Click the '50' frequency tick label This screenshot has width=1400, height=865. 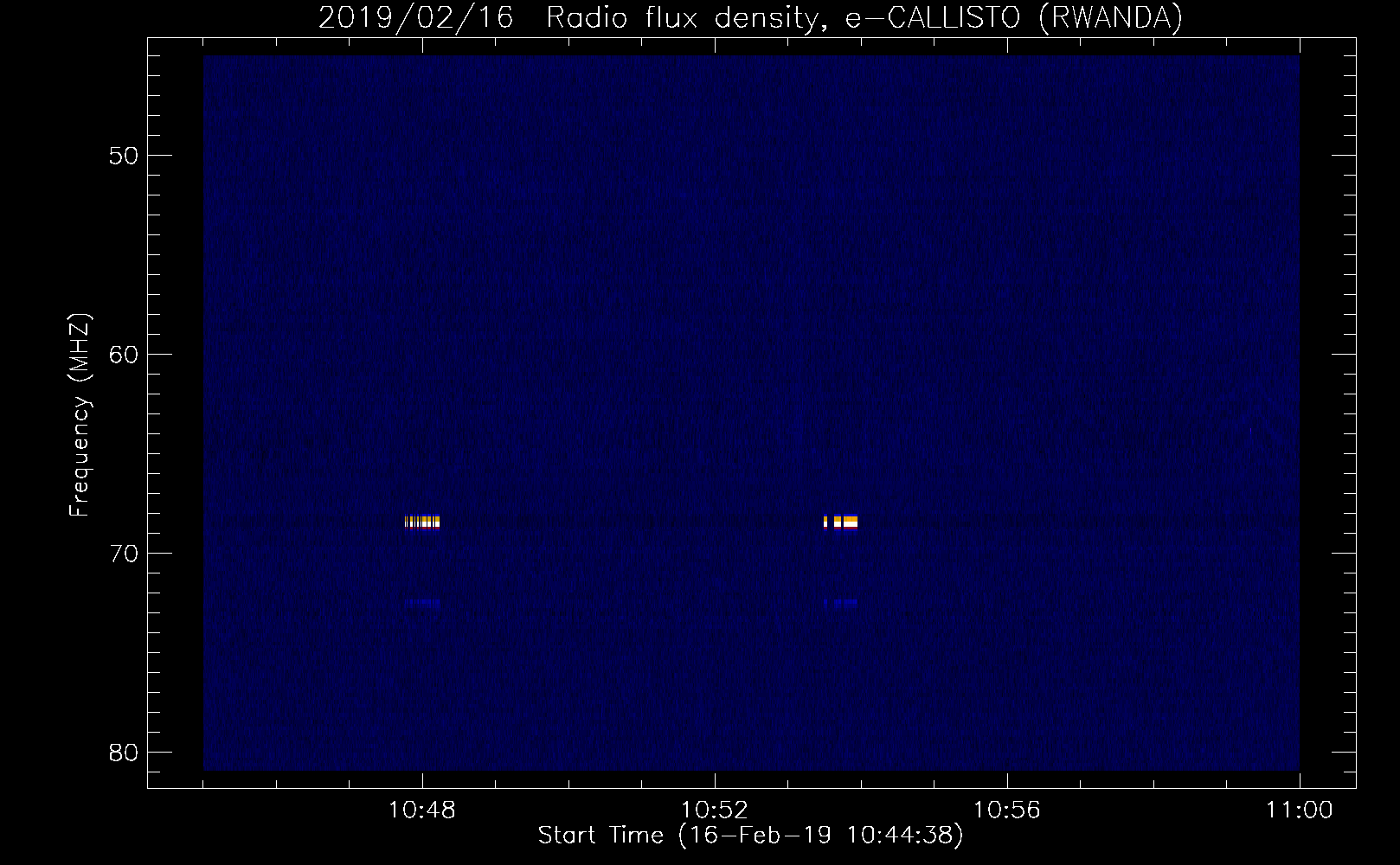click(x=124, y=156)
